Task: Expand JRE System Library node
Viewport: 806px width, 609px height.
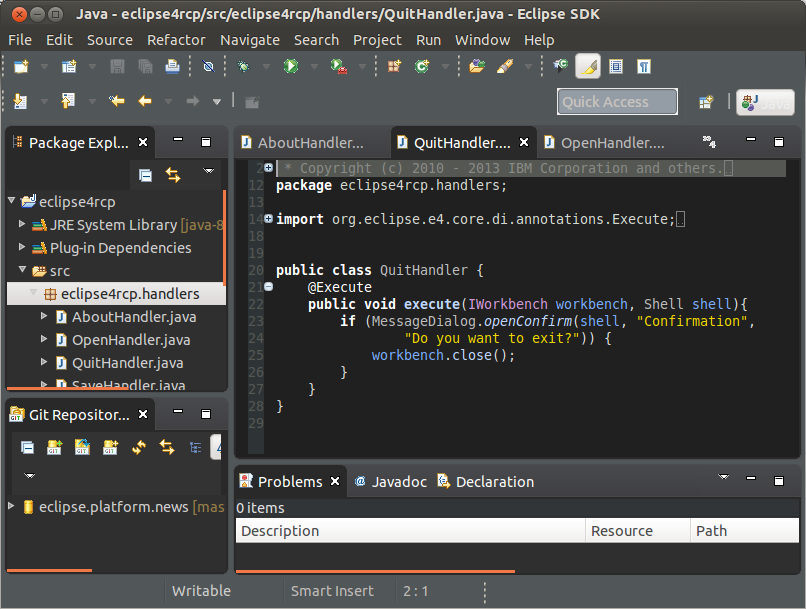Action: click(22, 224)
